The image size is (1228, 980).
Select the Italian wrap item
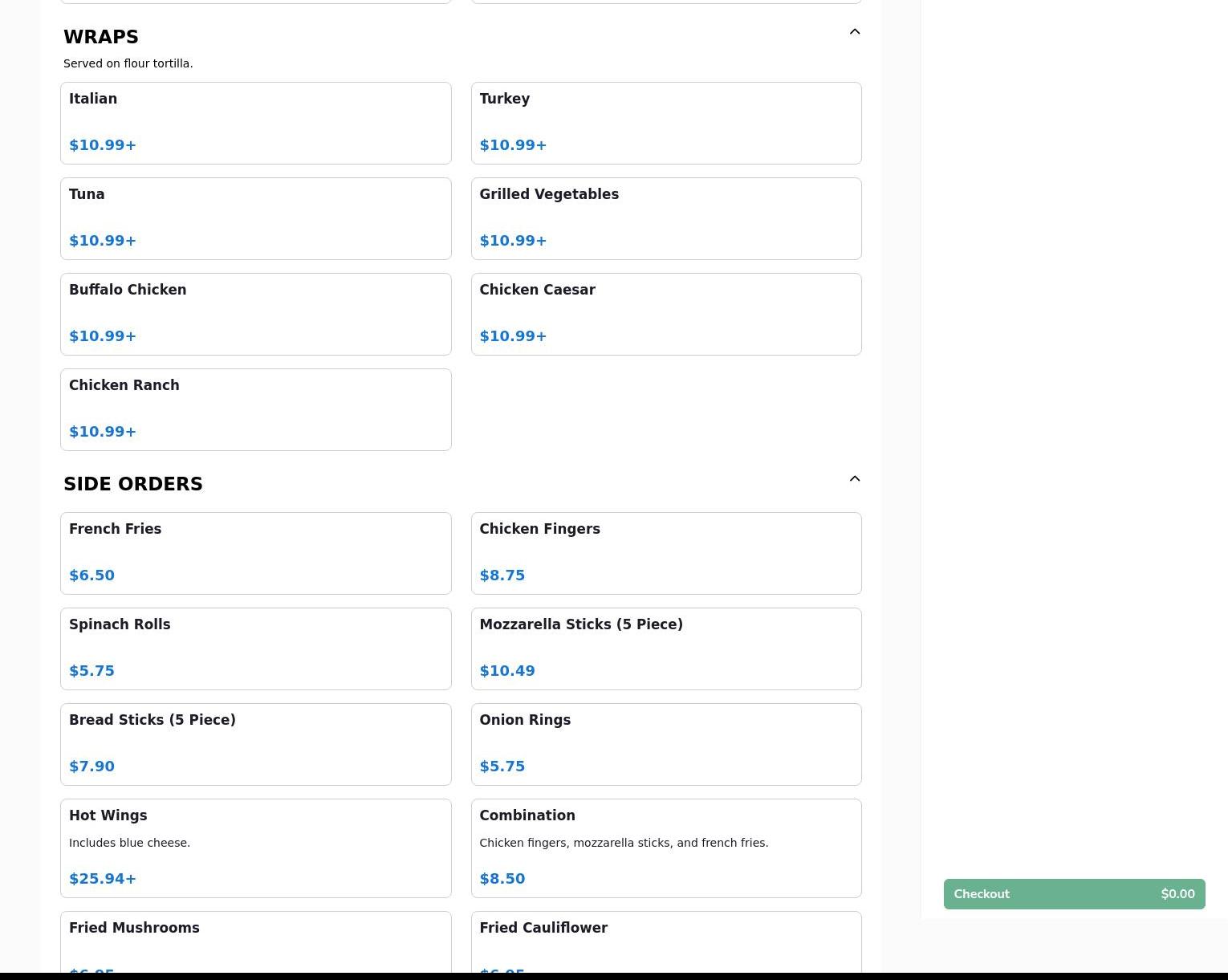pos(255,123)
